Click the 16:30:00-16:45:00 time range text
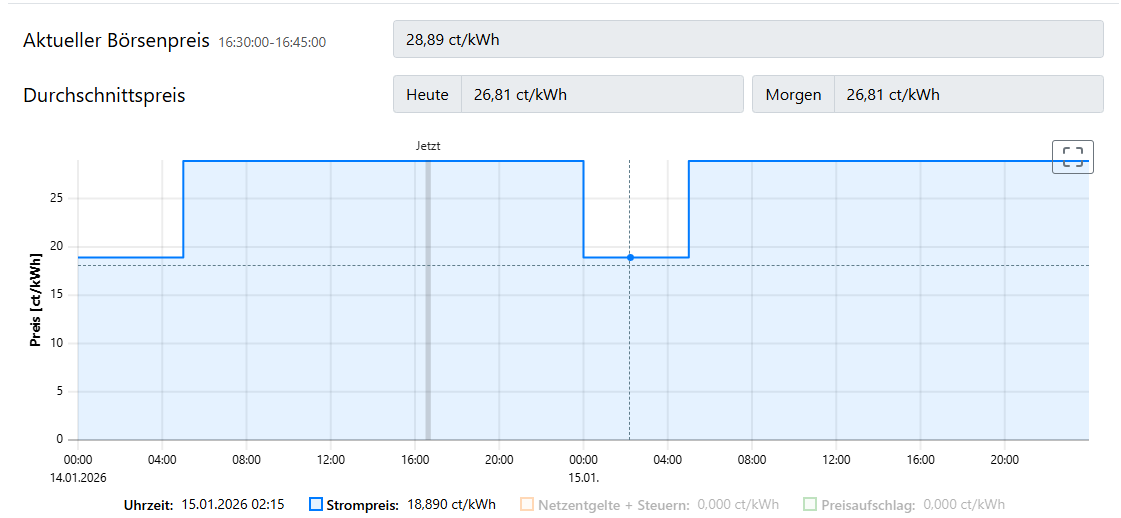This screenshot has width=1121, height=518. pos(272,42)
